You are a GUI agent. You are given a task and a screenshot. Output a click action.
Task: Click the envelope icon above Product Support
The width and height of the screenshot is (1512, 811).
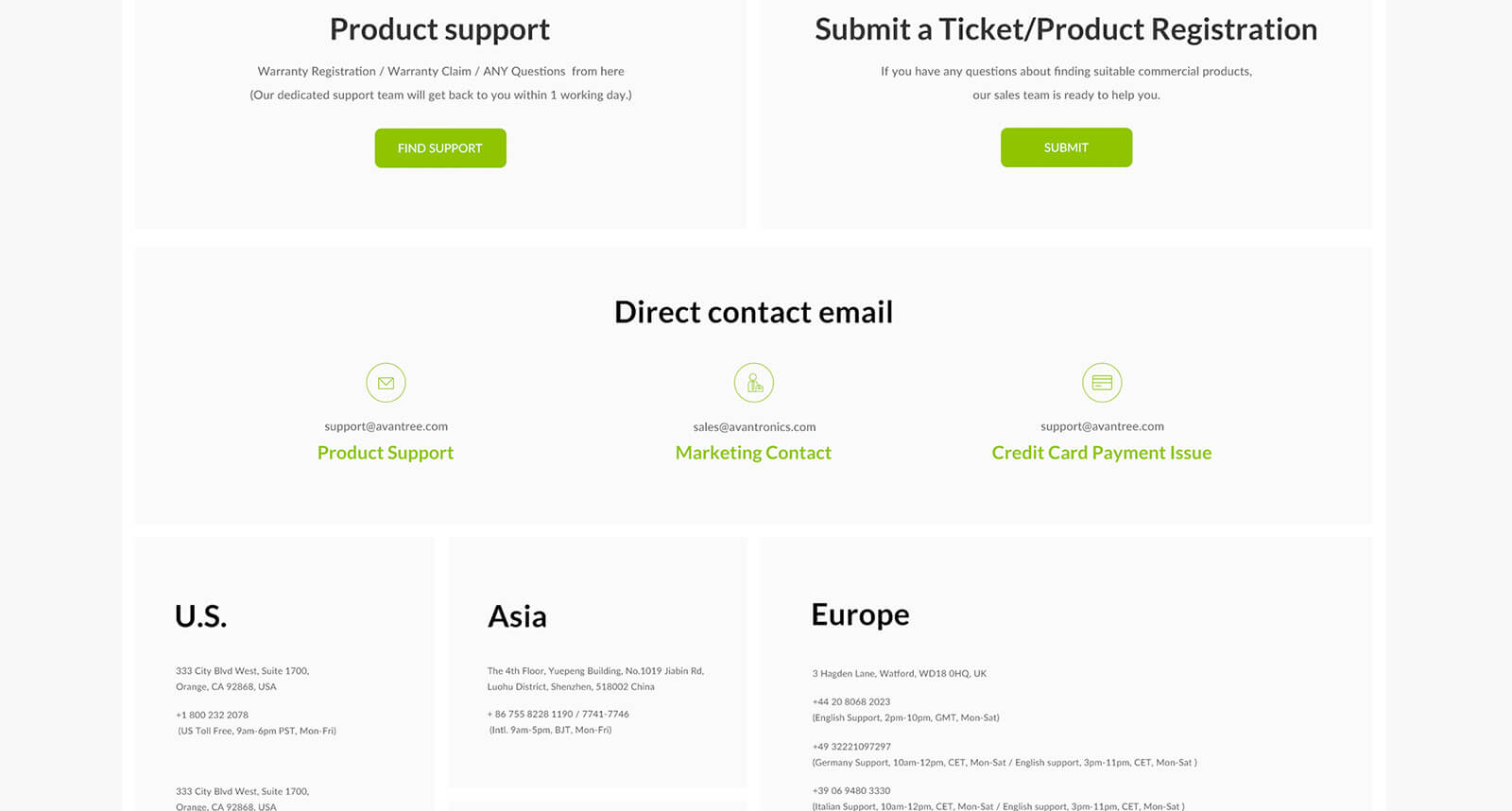[386, 383]
